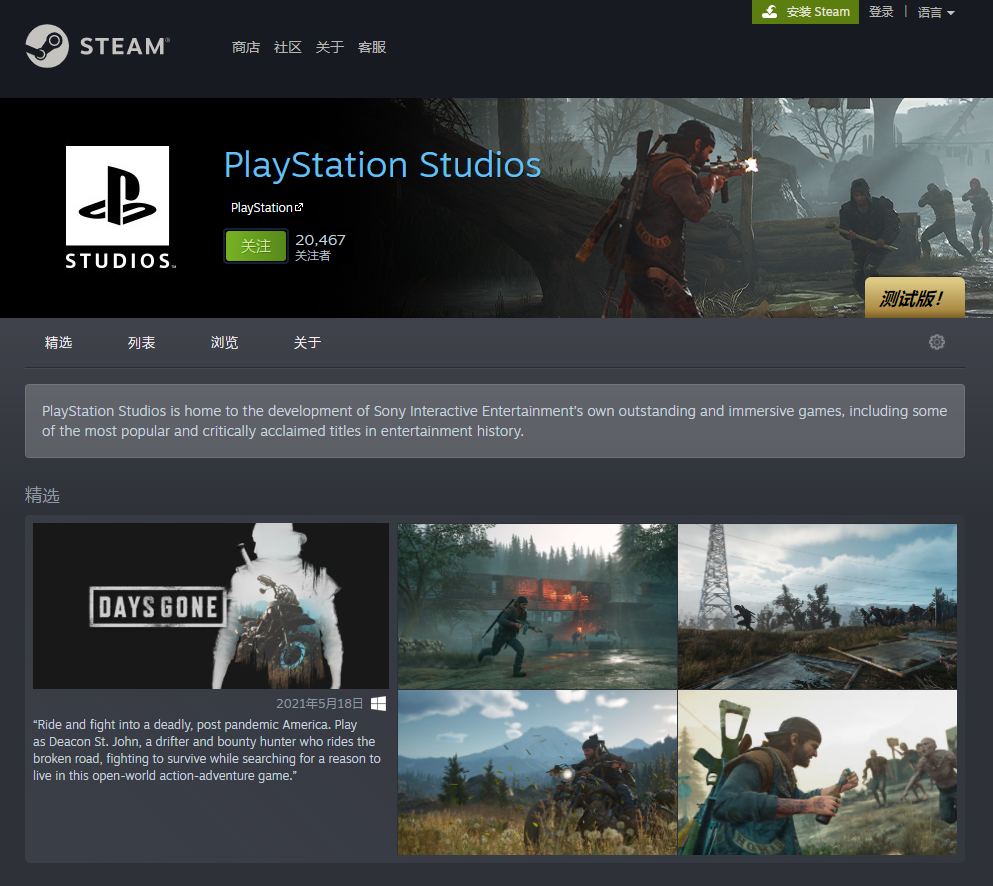Screen dimensions: 993x886
Task: Open the PlayStation external website link
Action: click(267, 208)
